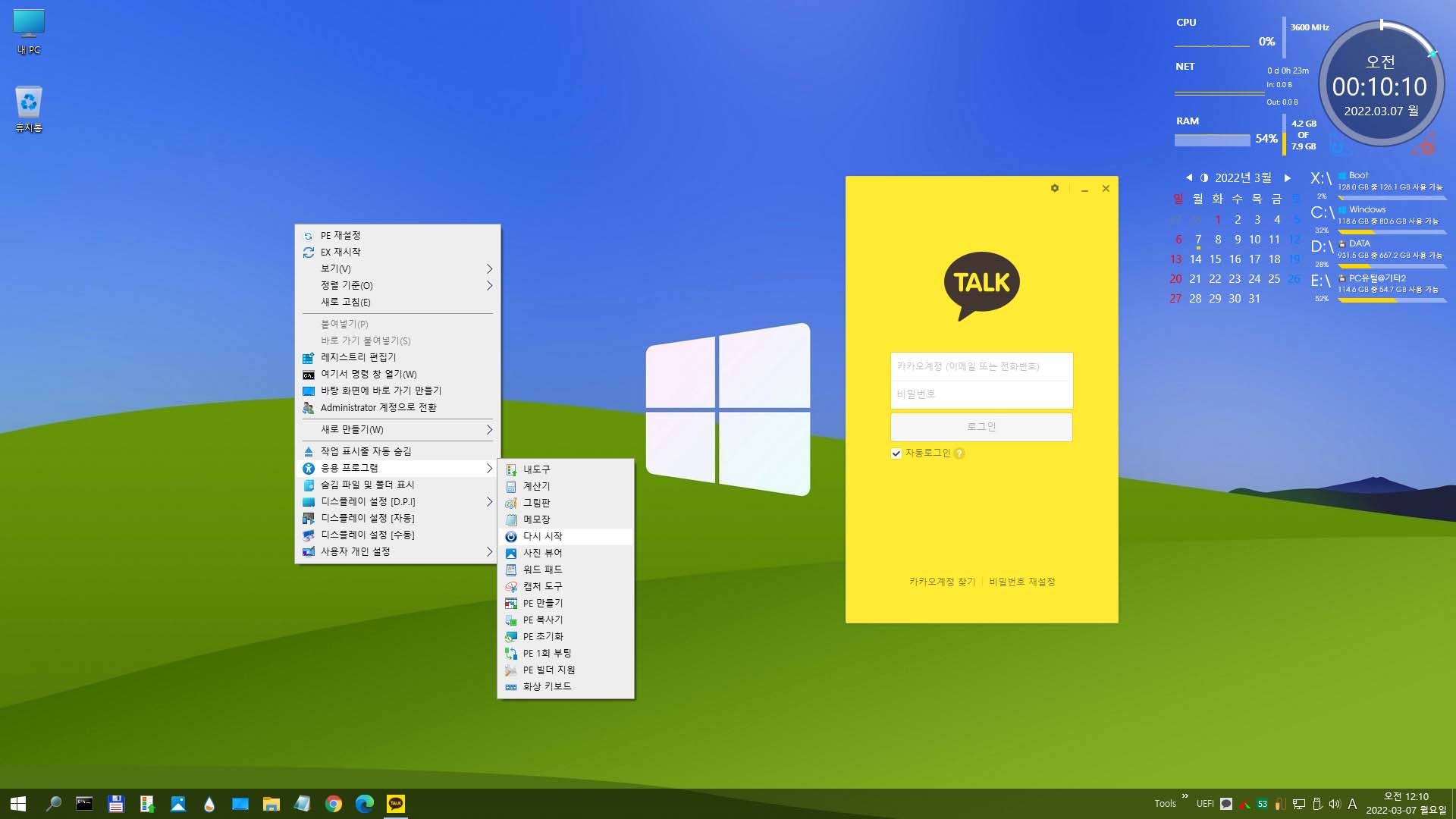Choose 새로 고침(E) menu entry
Image resolution: width=1456 pixels, height=819 pixels.
coord(397,302)
